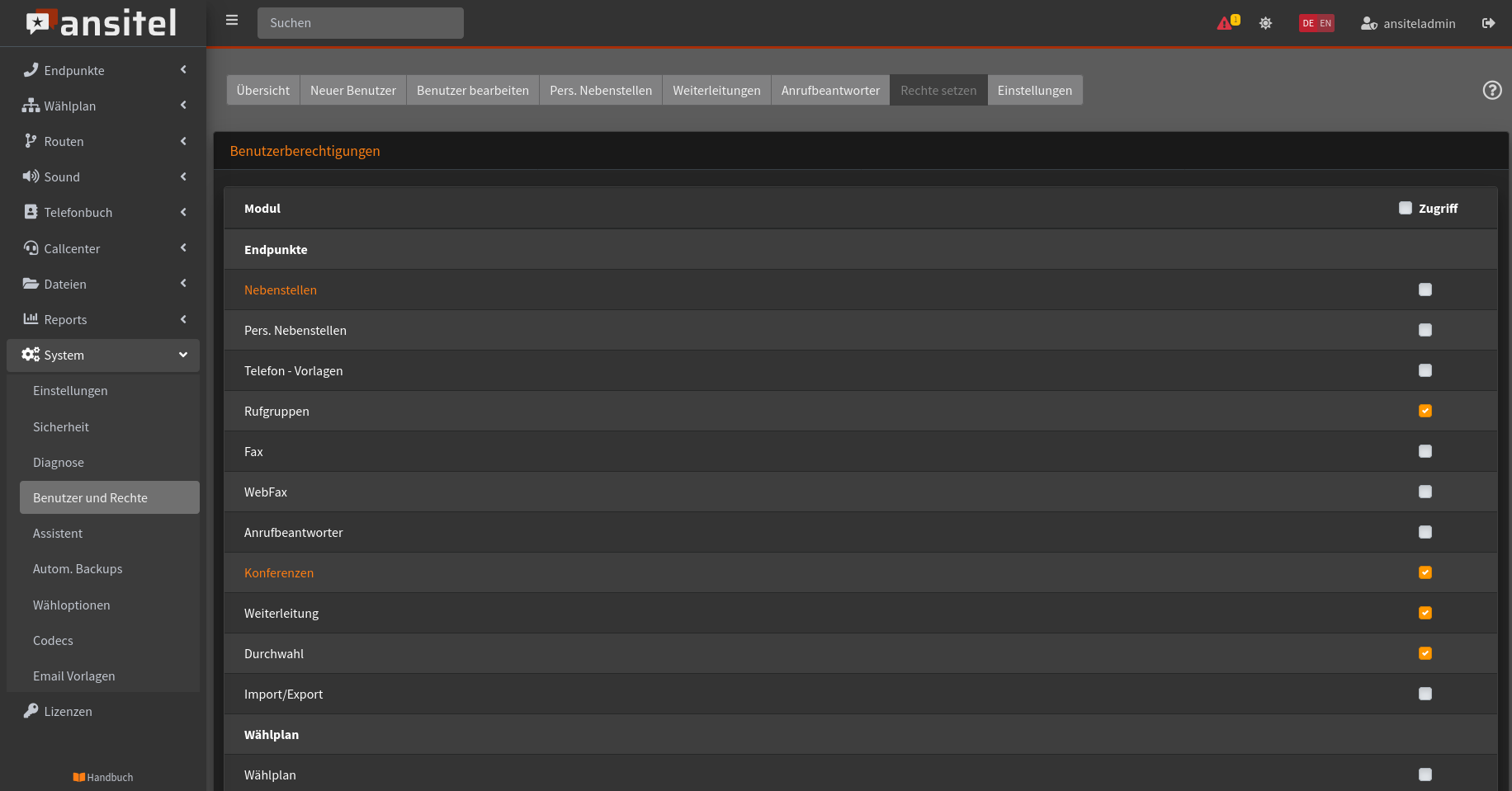Image resolution: width=1512 pixels, height=791 pixels.
Task: Click the ansiteladmin user icon
Action: tap(1368, 23)
